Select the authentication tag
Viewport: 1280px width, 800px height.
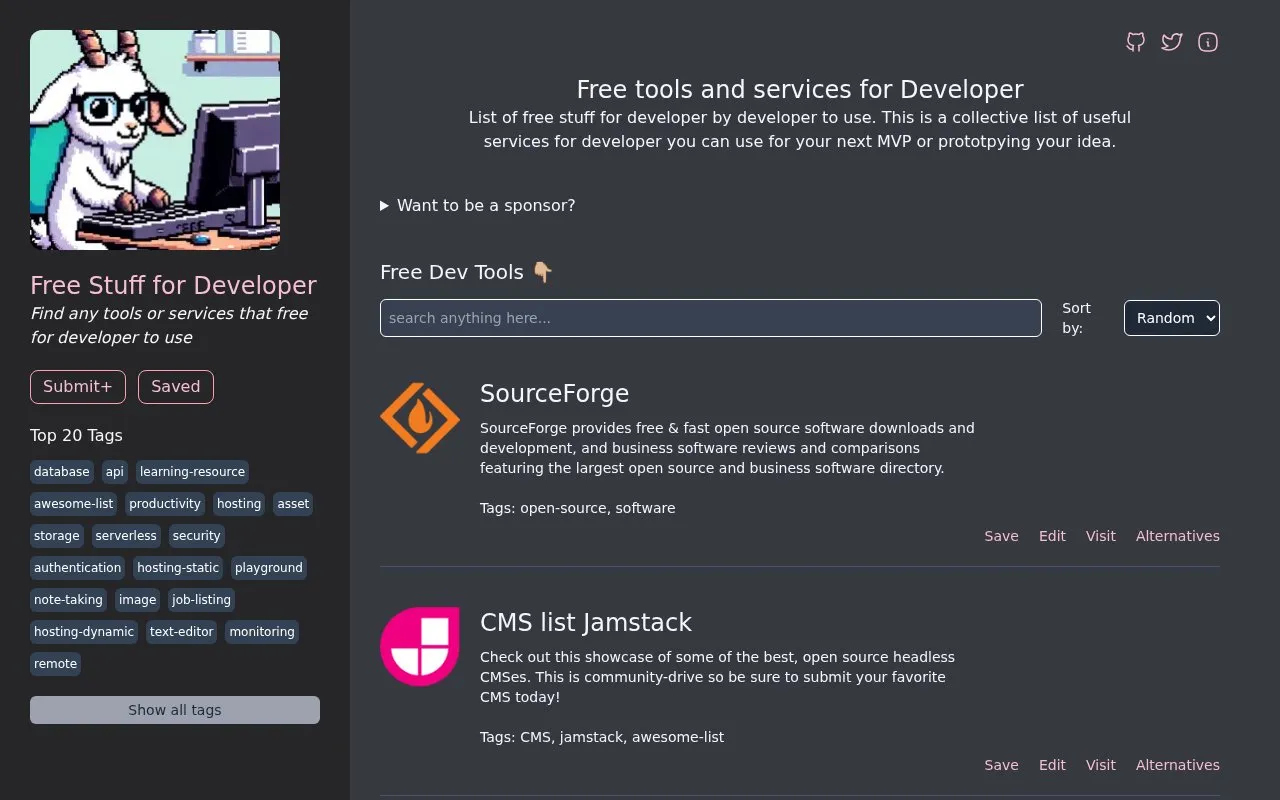tap(78, 568)
